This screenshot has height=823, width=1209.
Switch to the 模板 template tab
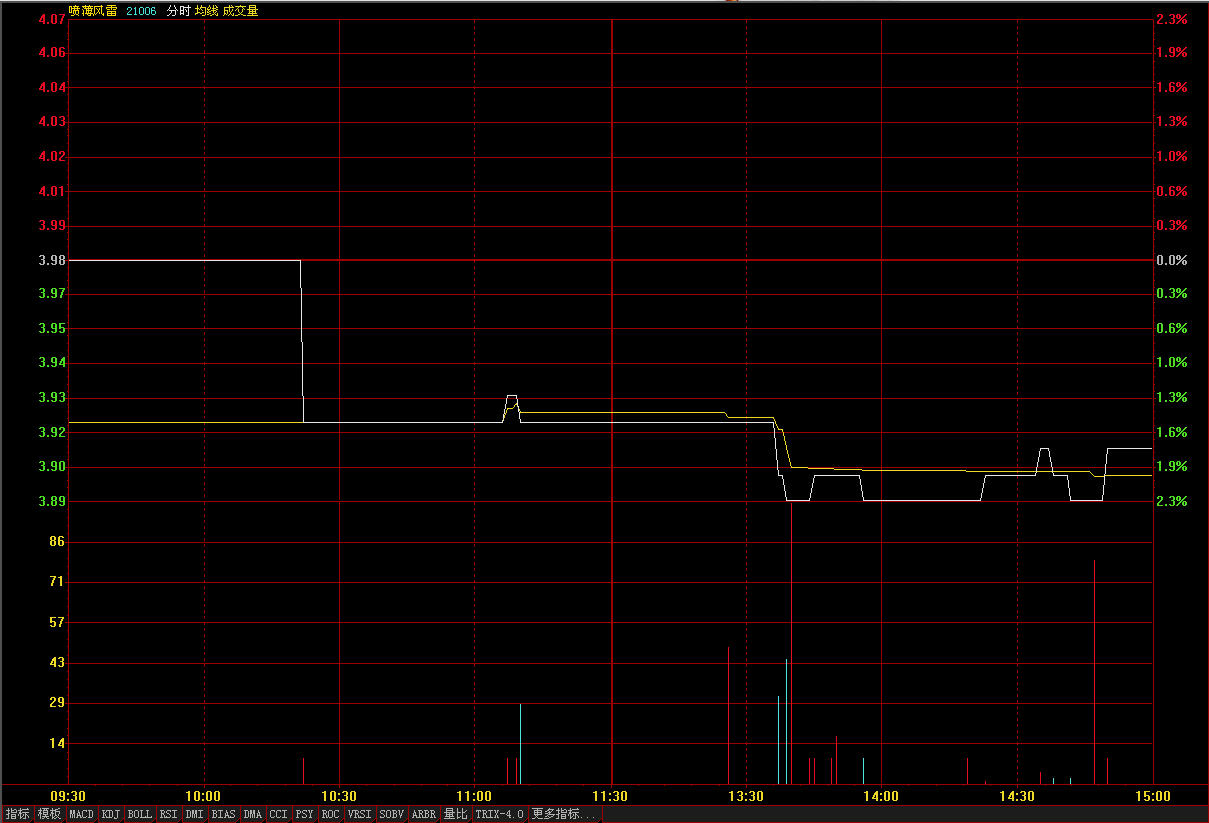click(x=49, y=814)
